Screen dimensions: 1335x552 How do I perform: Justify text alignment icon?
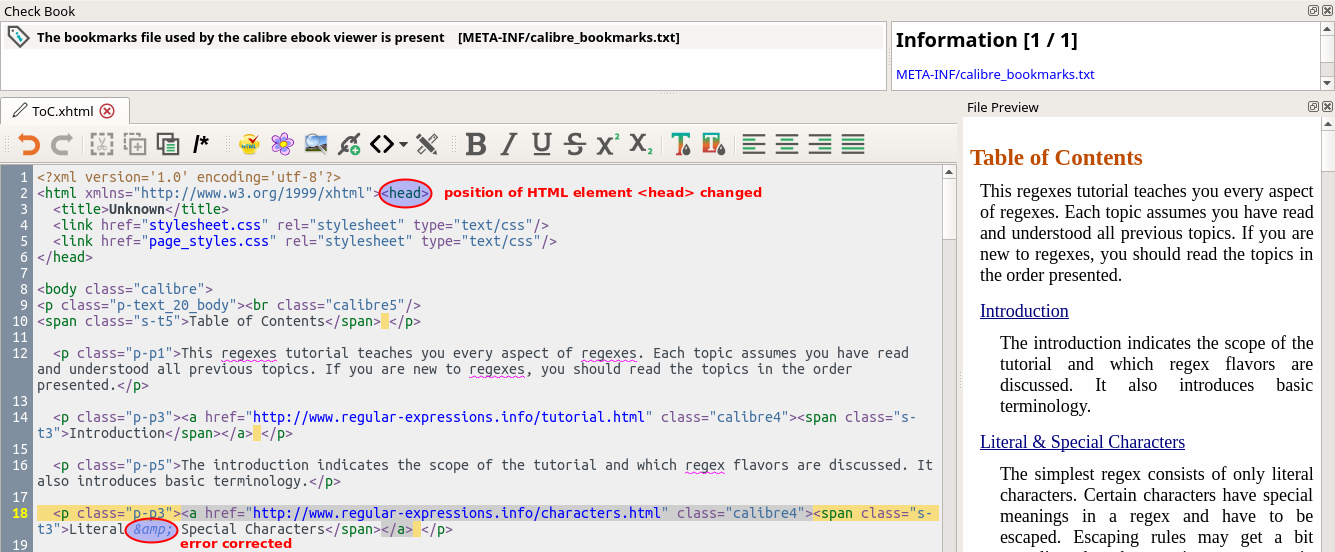click(853, 144)
